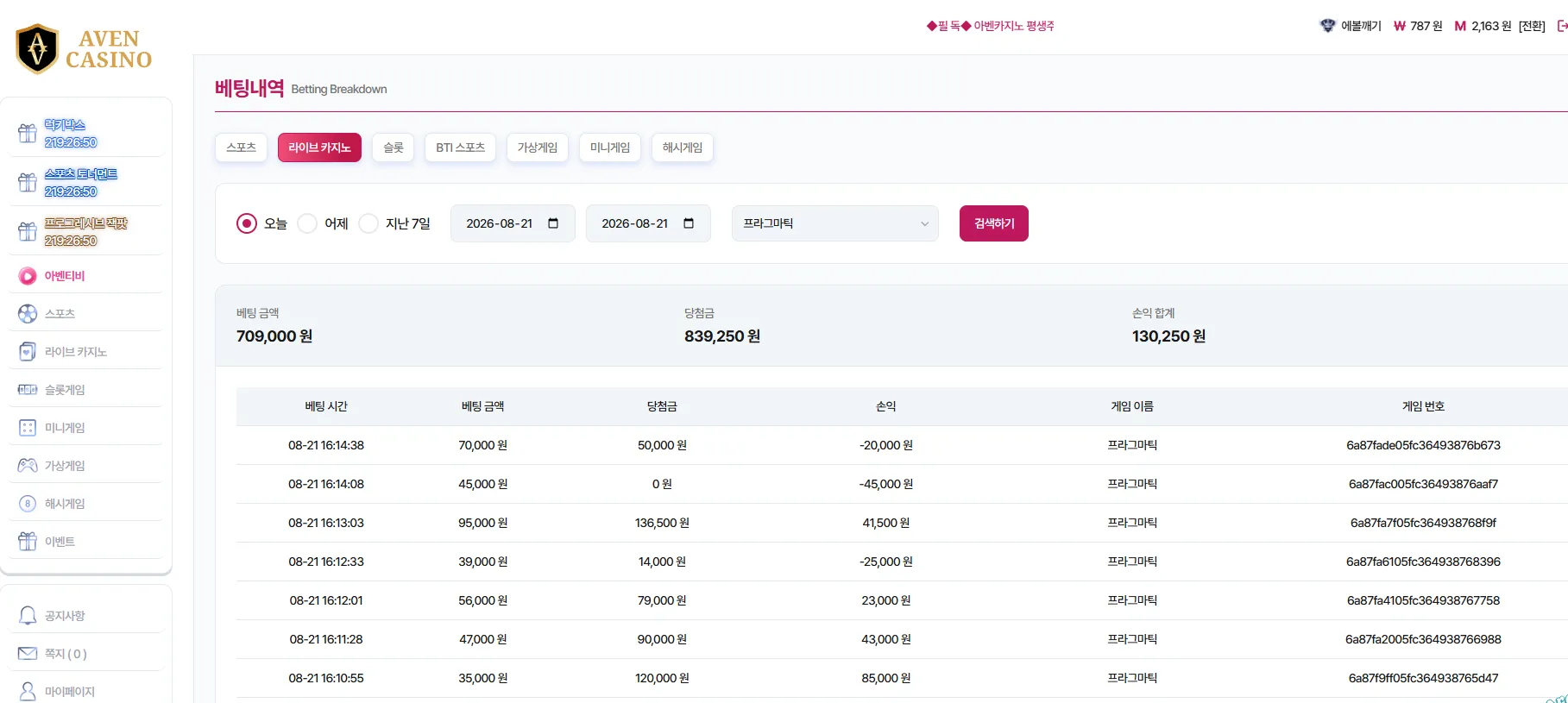
Task: Switch to the BTI 스포츠 tab
Action: pos(460,148)
